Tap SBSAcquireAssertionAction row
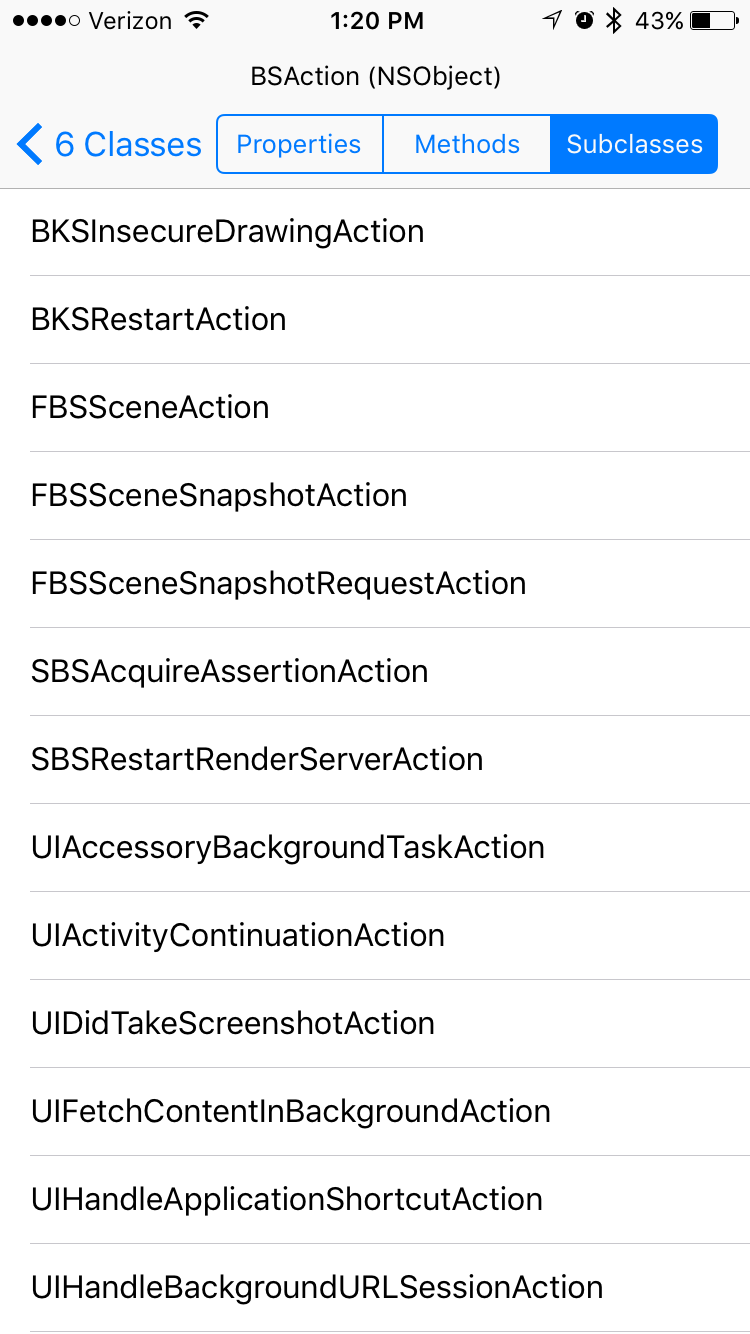750x1334 pixels. tap(230, 672)
